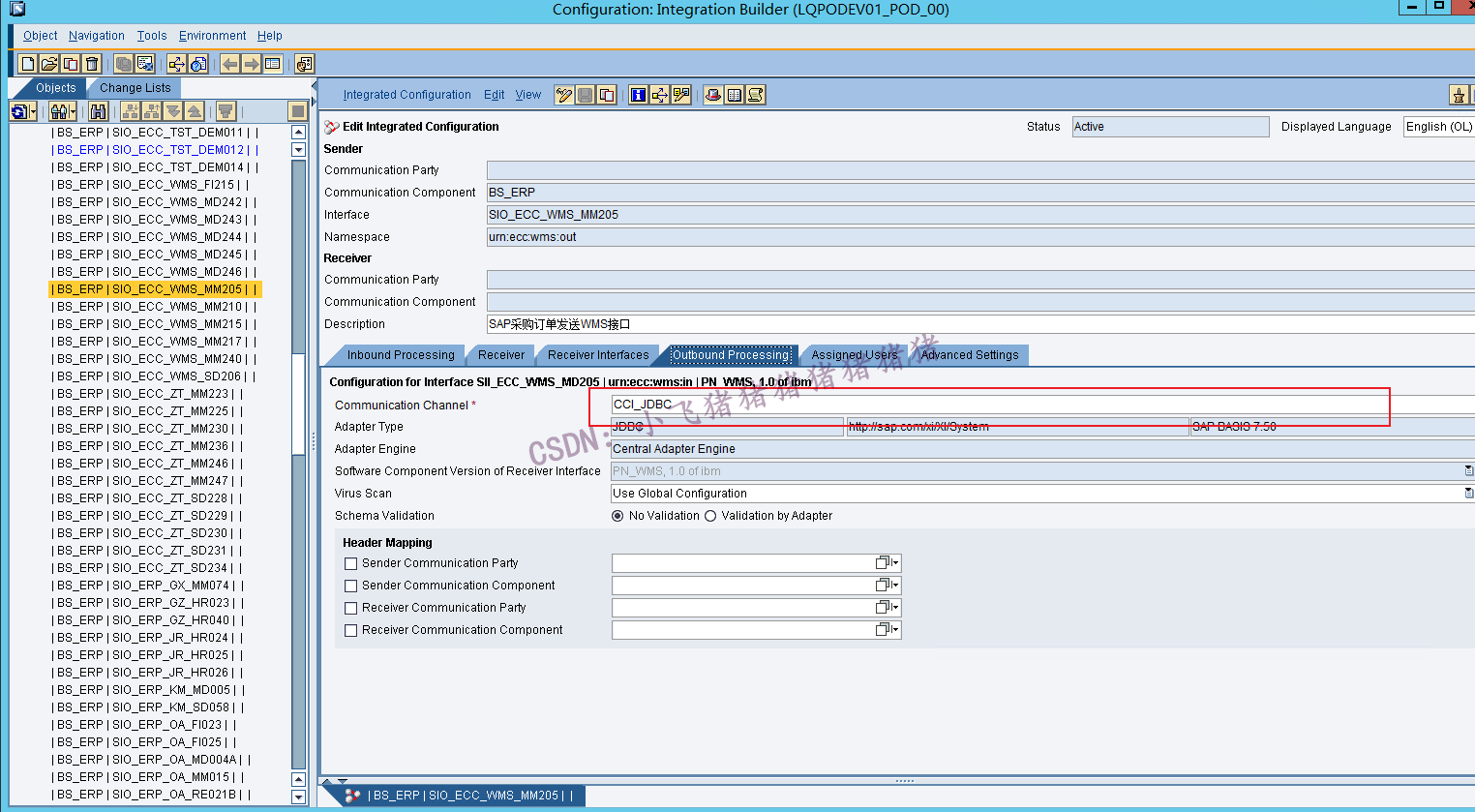The image size is (1475, 812).
Task: Click the refresh objects icon in left panel
Action: click(x=18, y=111)
